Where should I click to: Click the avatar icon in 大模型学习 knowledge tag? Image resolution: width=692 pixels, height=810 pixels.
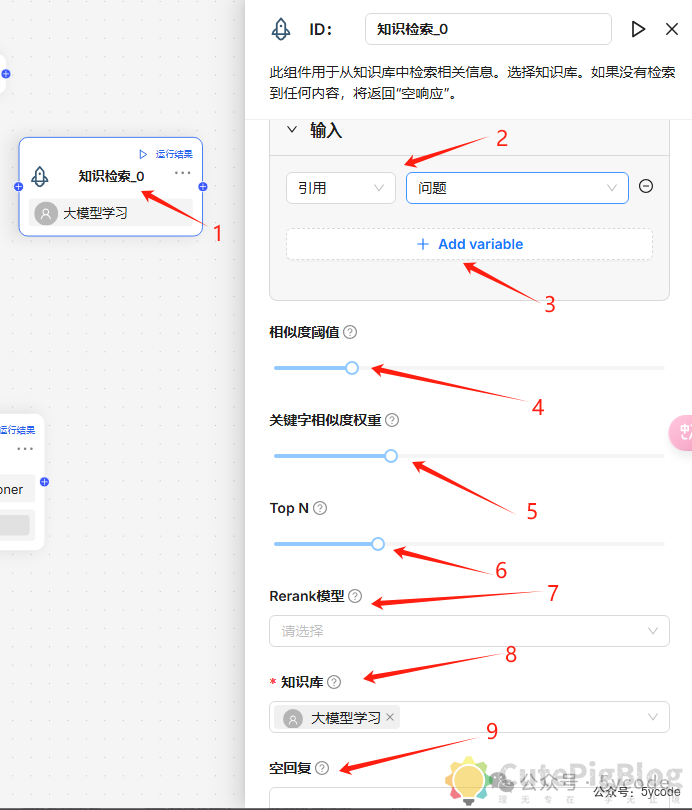[293, 718]
